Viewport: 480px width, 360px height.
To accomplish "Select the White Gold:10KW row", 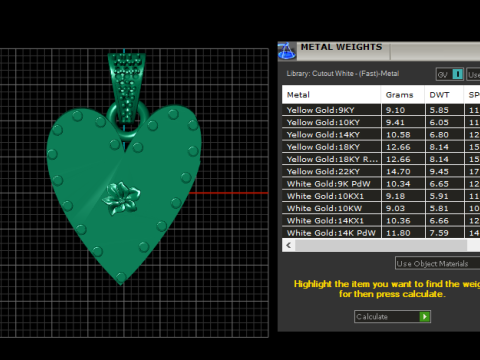I will (381, 208).
